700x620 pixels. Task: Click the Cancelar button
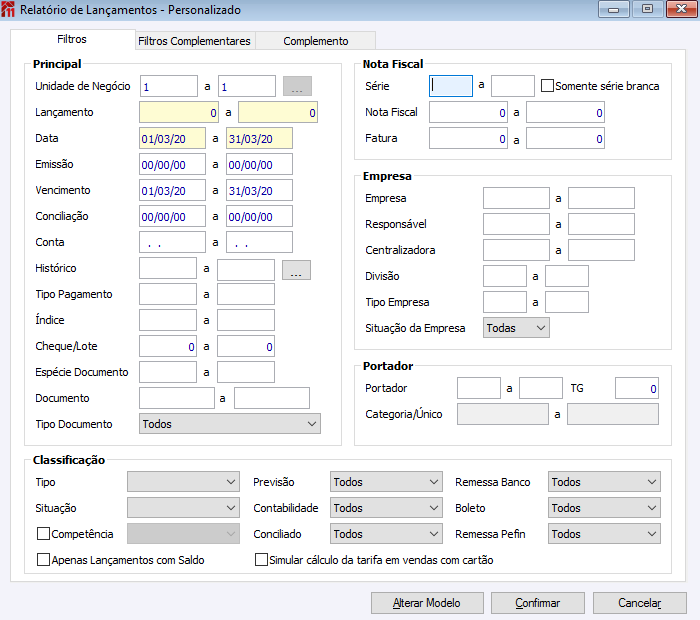tap(639, 603)
